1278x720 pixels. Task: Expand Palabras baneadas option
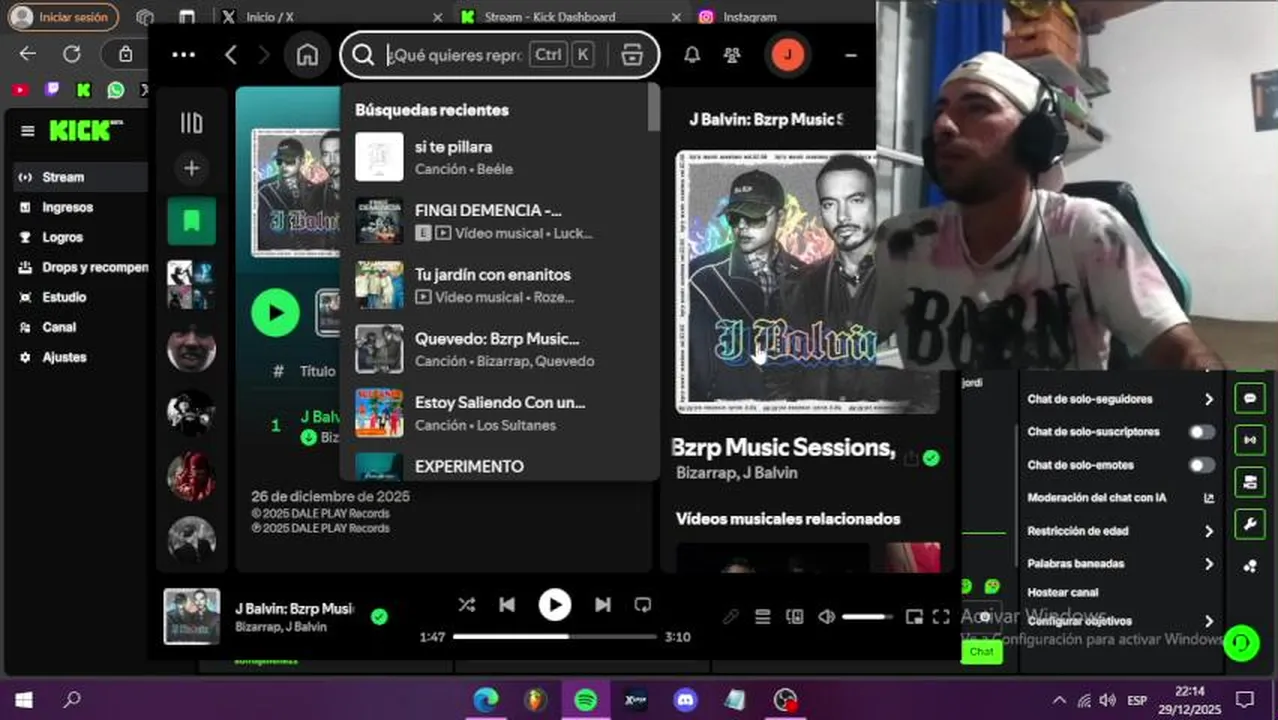1121,564
